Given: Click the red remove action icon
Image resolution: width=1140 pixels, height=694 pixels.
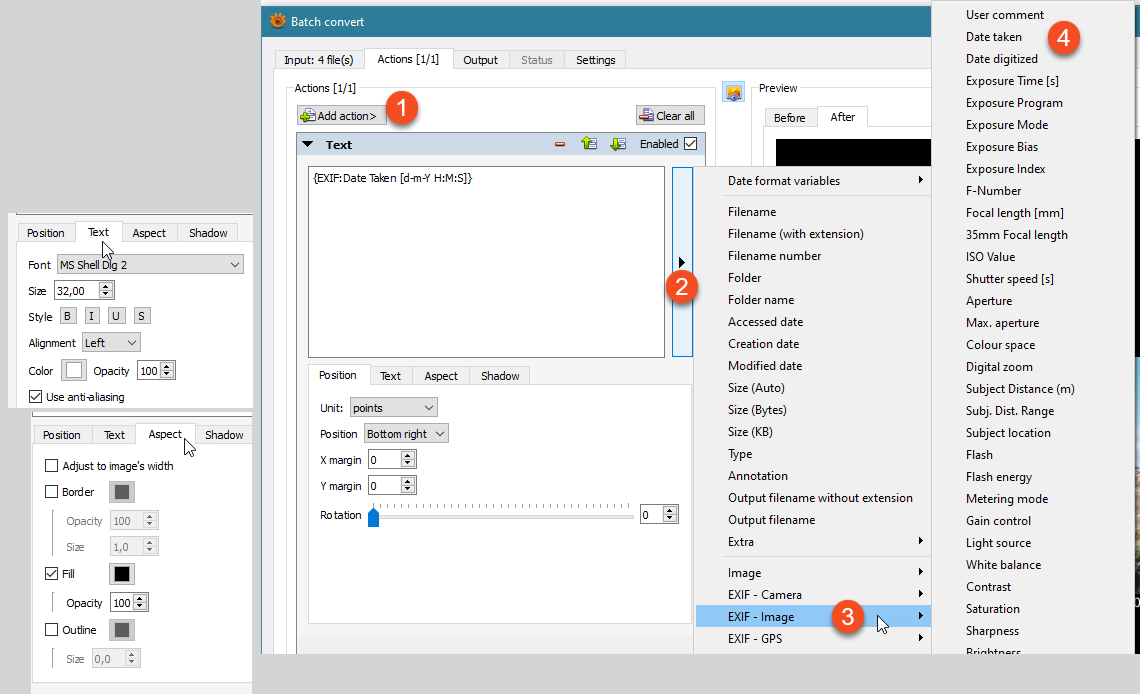Looking at the screenshot, I should click(x=560, y=145).
